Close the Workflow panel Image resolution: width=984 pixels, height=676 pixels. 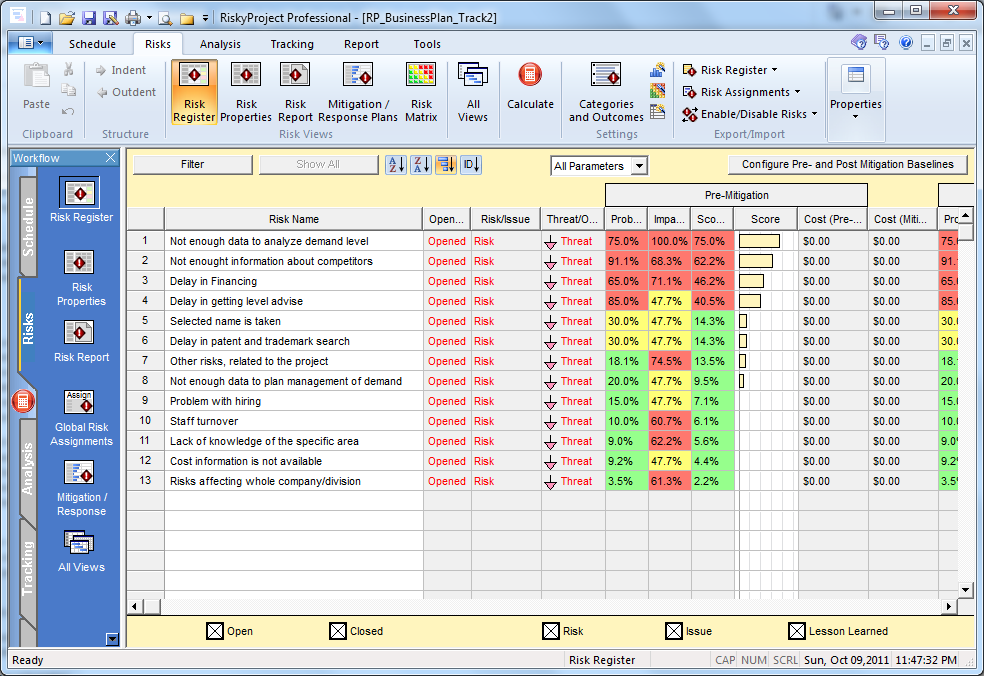[x=110, y=158]
